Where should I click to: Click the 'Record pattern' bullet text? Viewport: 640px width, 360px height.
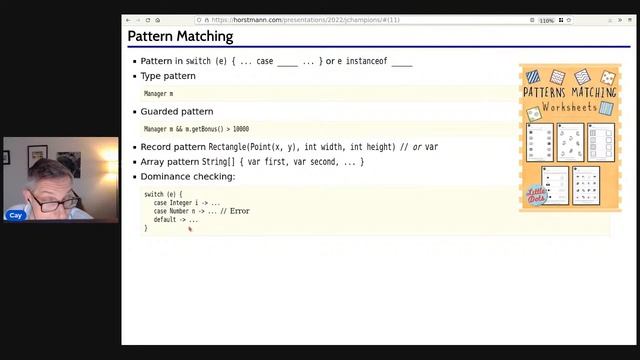coord(289,147)
